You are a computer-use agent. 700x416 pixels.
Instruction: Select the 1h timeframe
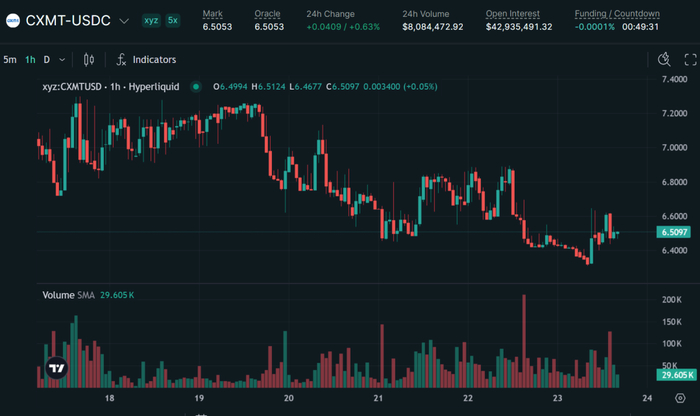pyautogui.click(x=30, y=59)
